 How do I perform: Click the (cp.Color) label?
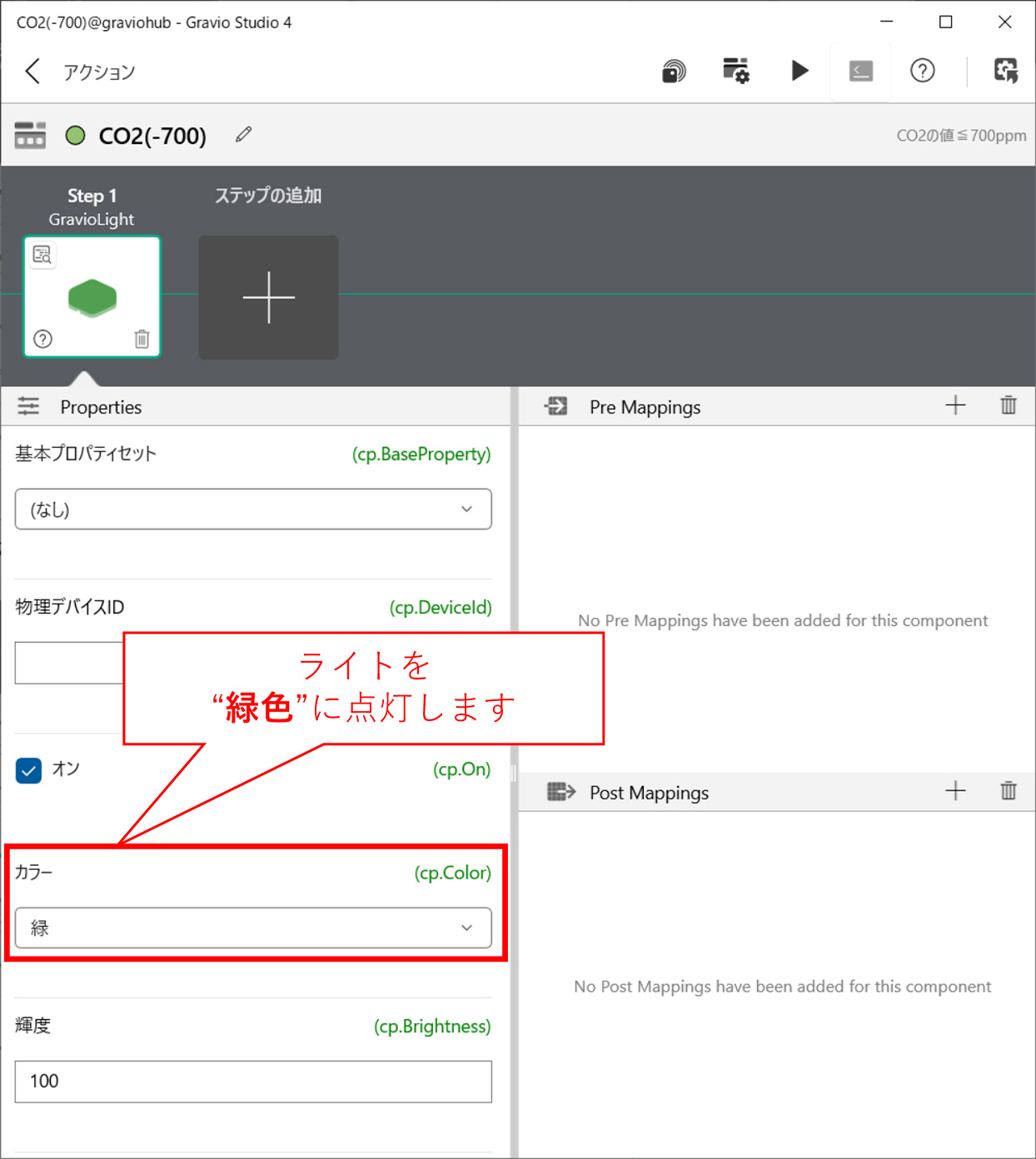[x=453, y=873]
